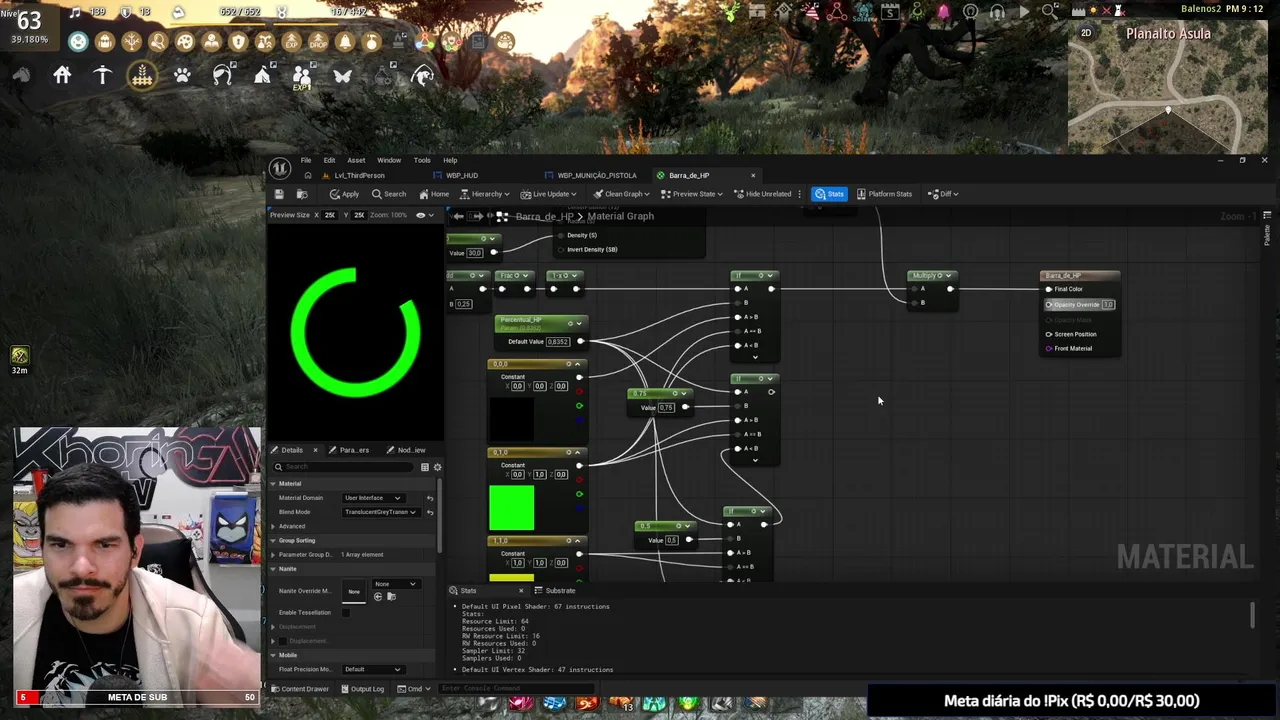Click the Home toolbar button
This screenshot has height=720, width=1280.
(x=434, y=194)
